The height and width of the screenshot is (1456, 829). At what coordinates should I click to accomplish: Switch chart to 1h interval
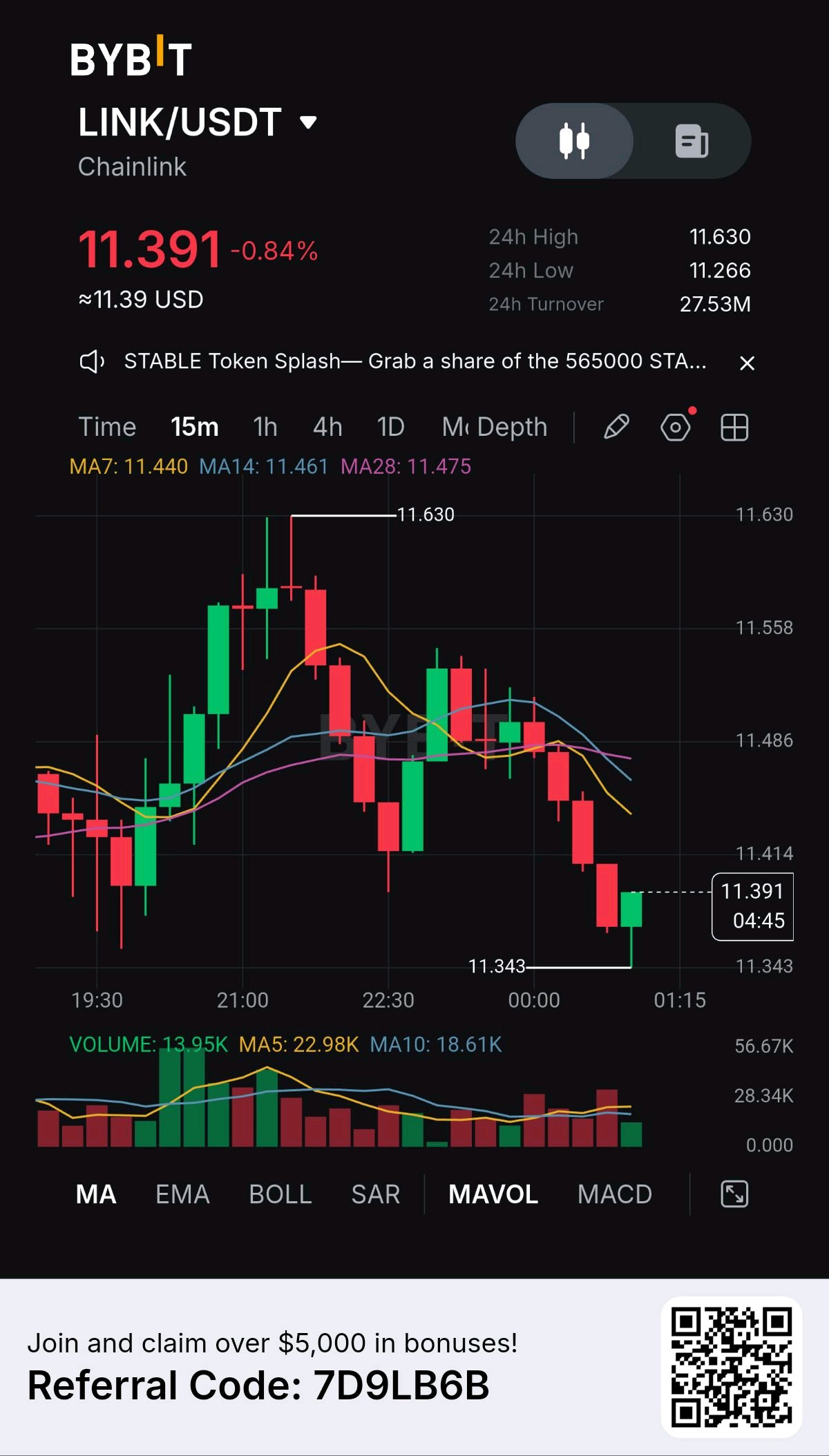click(265, 427)
